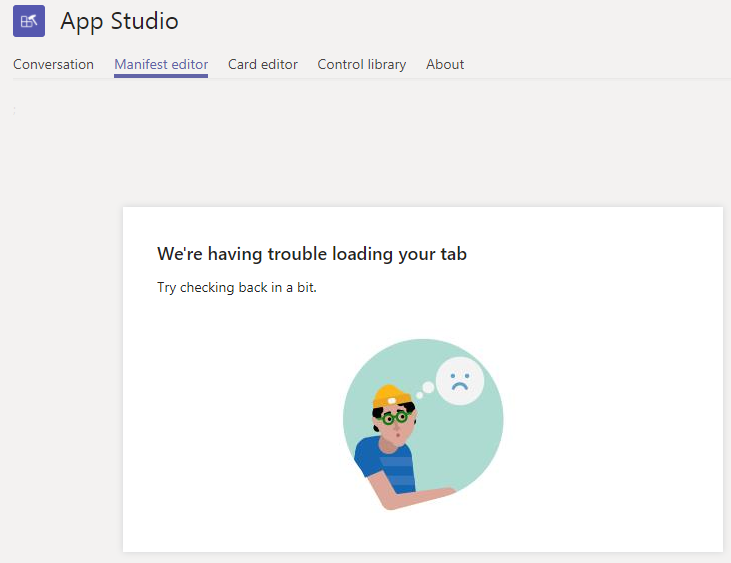Viewport: 731px width, 563px height.
Task: Click the App Studio app icon
Action: (x=29, y=21)
